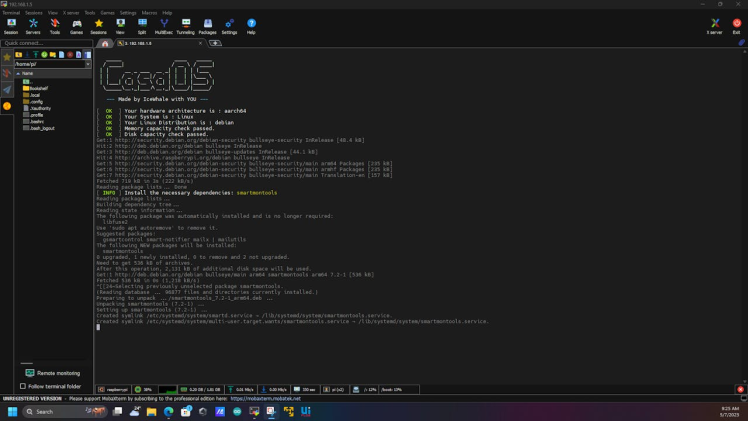The width and height of the screenshot is (748, 421).
Task: Open the MultiExec tool
Action: tap(164, 25)
